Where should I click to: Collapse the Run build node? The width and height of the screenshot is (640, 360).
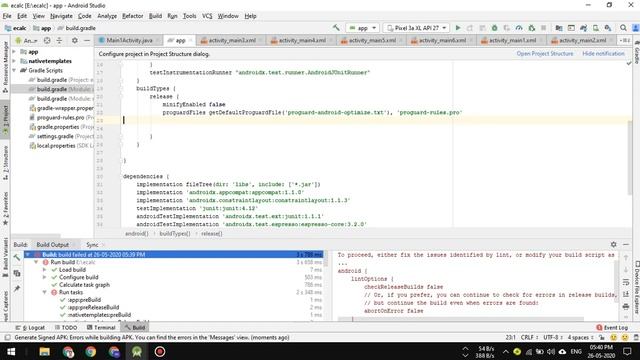(x=36, y=262)
